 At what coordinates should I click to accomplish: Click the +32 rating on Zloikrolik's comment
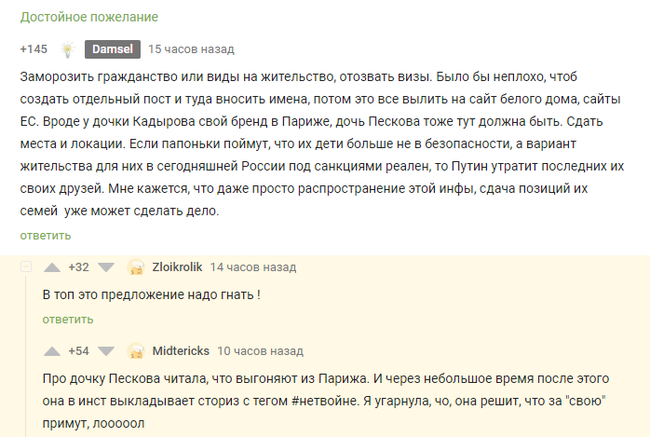point(79,268)
